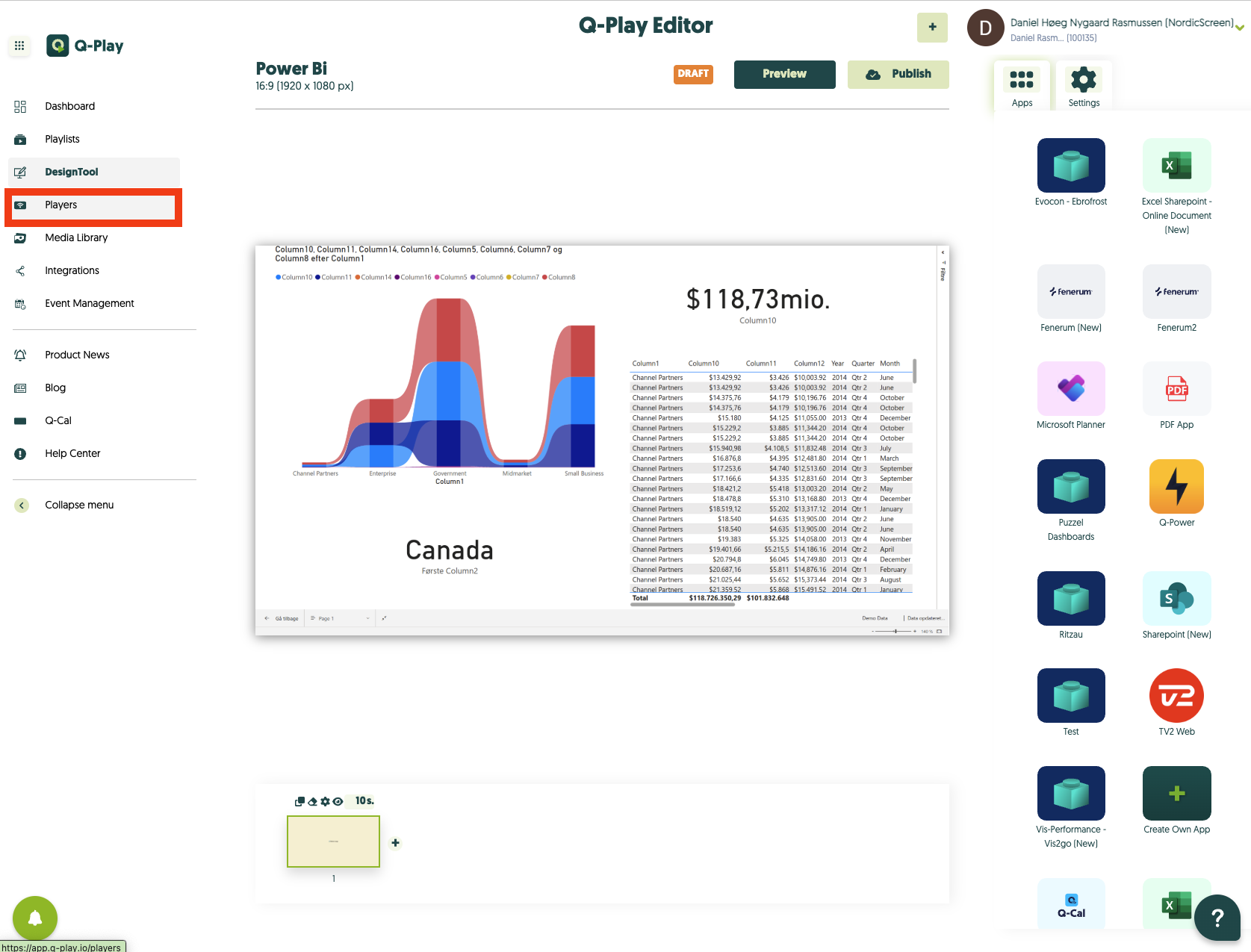Open Media Library in the sidebar
The image size is (1251, 952).
76,237
